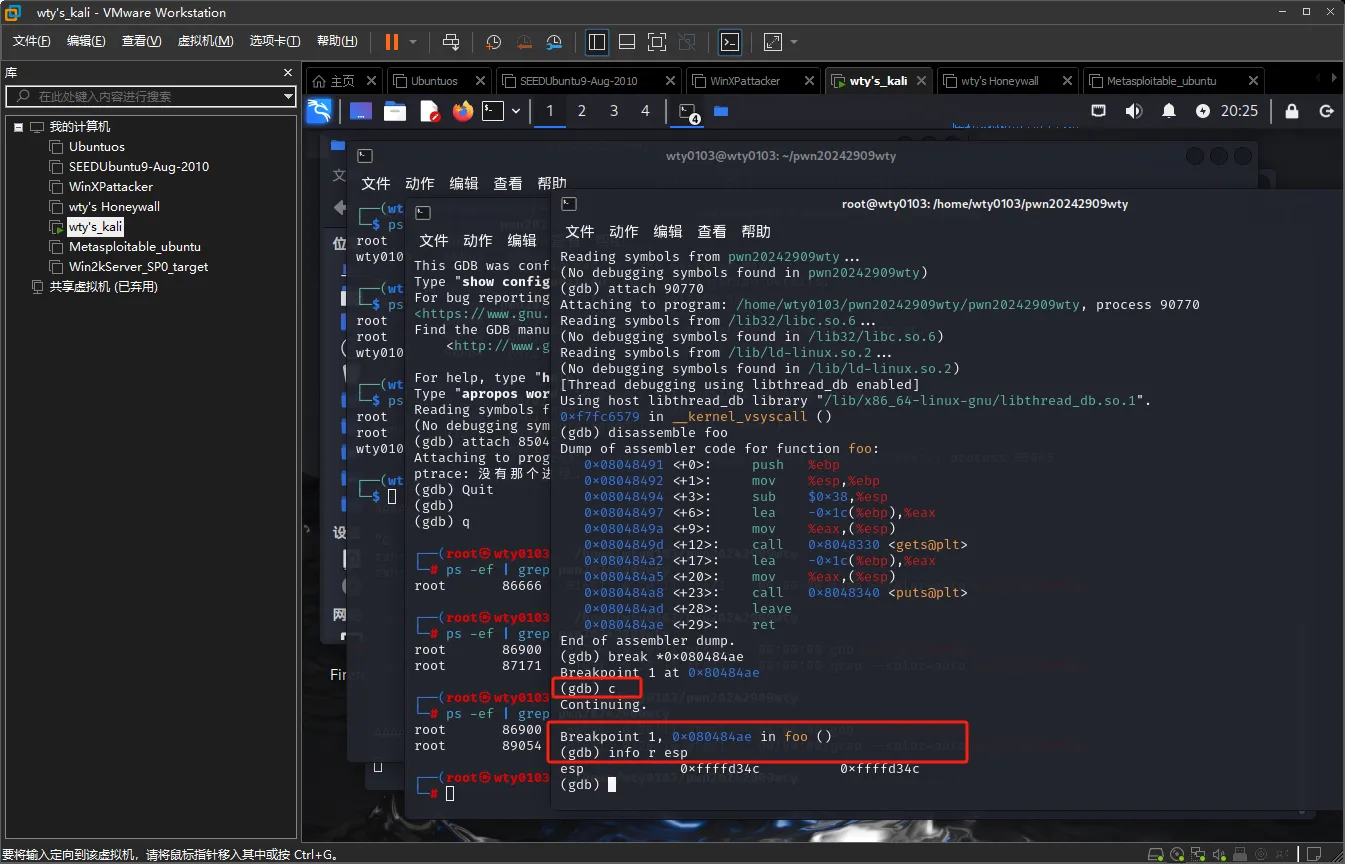Select WinXPattacker in the library tree

pyautogui.click(x=110, y=187)
